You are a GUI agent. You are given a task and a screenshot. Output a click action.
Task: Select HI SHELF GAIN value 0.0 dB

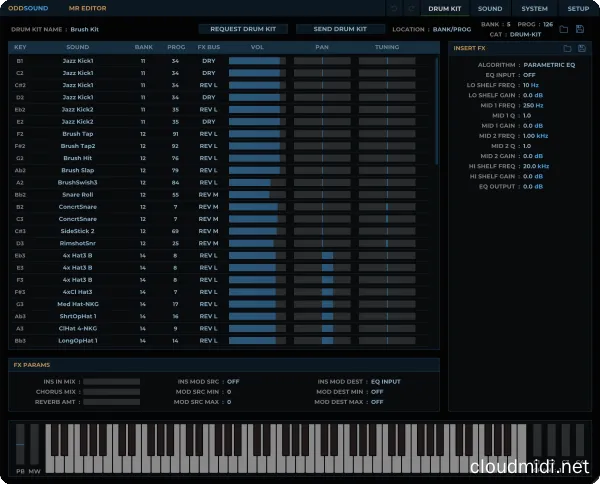point(533,176)
